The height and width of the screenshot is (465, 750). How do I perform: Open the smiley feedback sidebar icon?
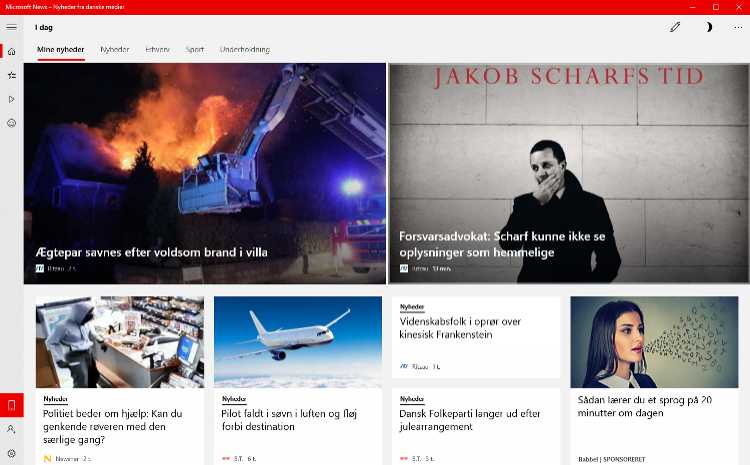(11, 123)
